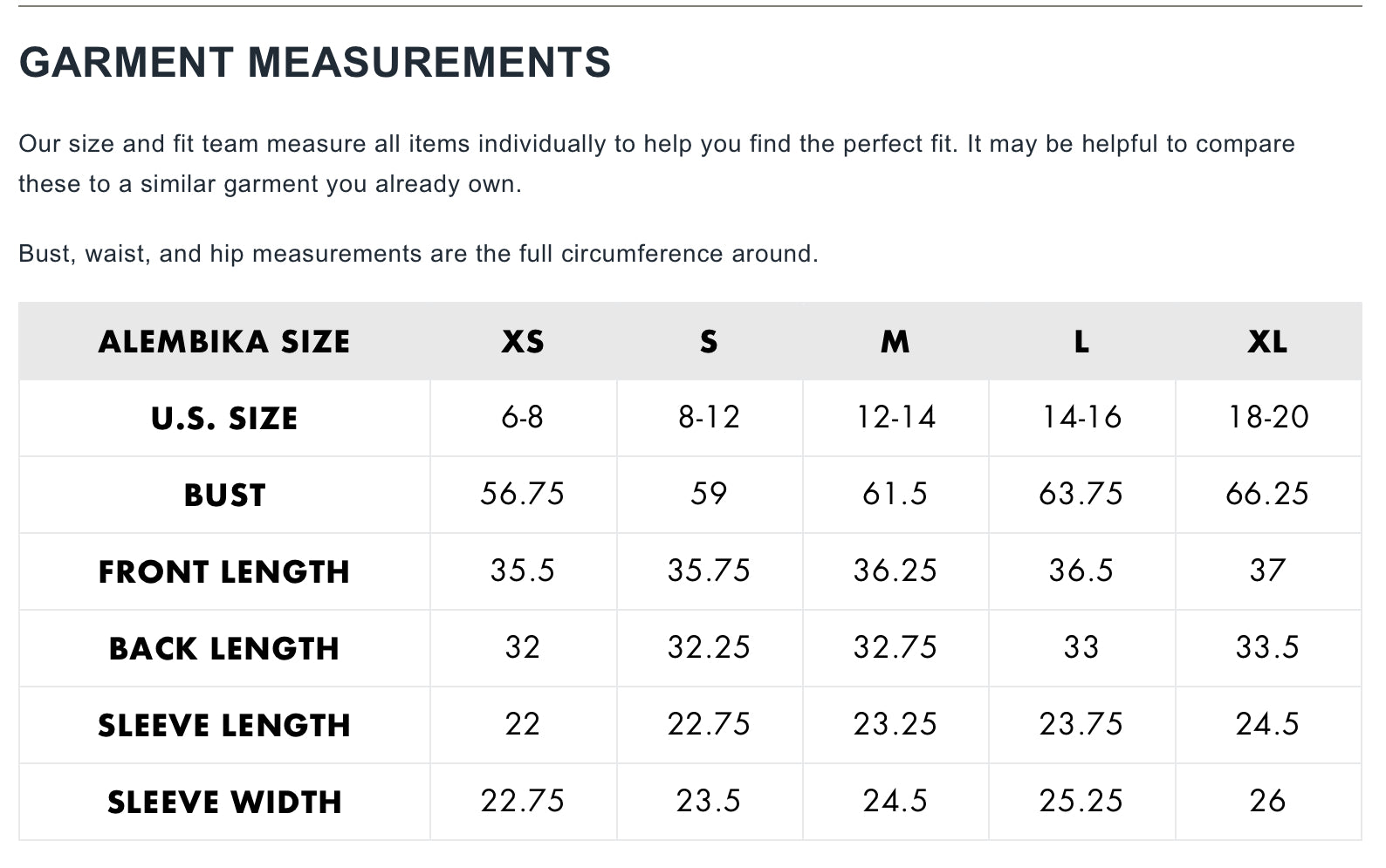Select the XS size column header
The image size is (1386, 868).
[x=523, y=342]
